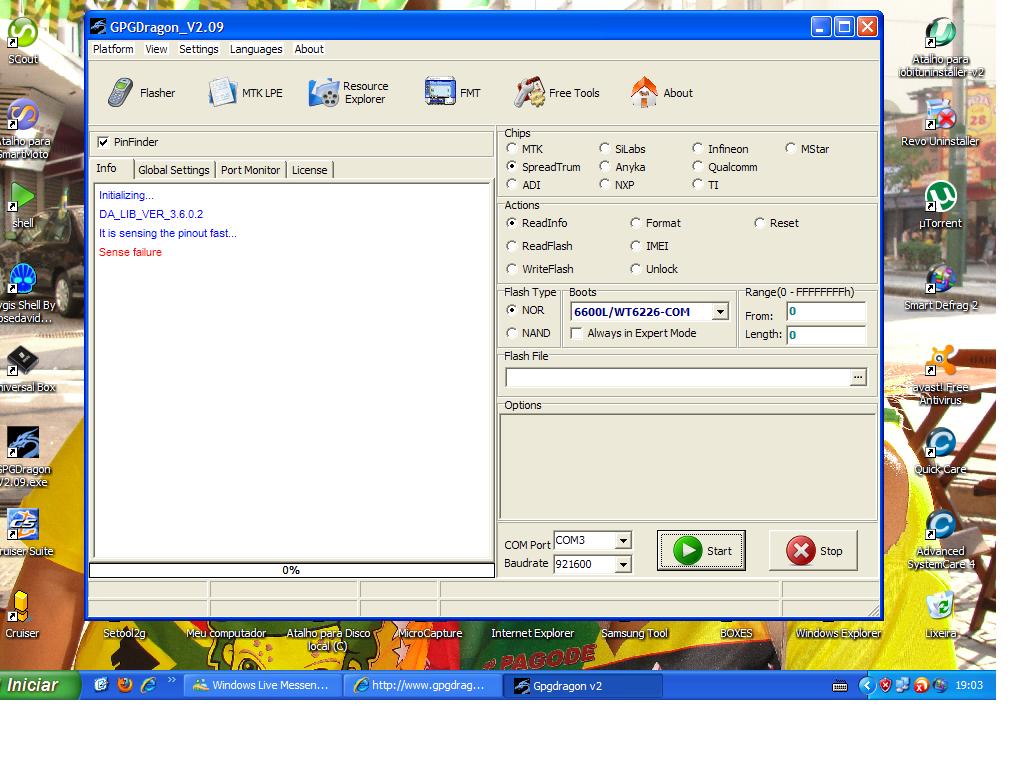Open the shell desktop shortcut
The height and width of the screenshot is (768, 1024).
click(23, 204)
